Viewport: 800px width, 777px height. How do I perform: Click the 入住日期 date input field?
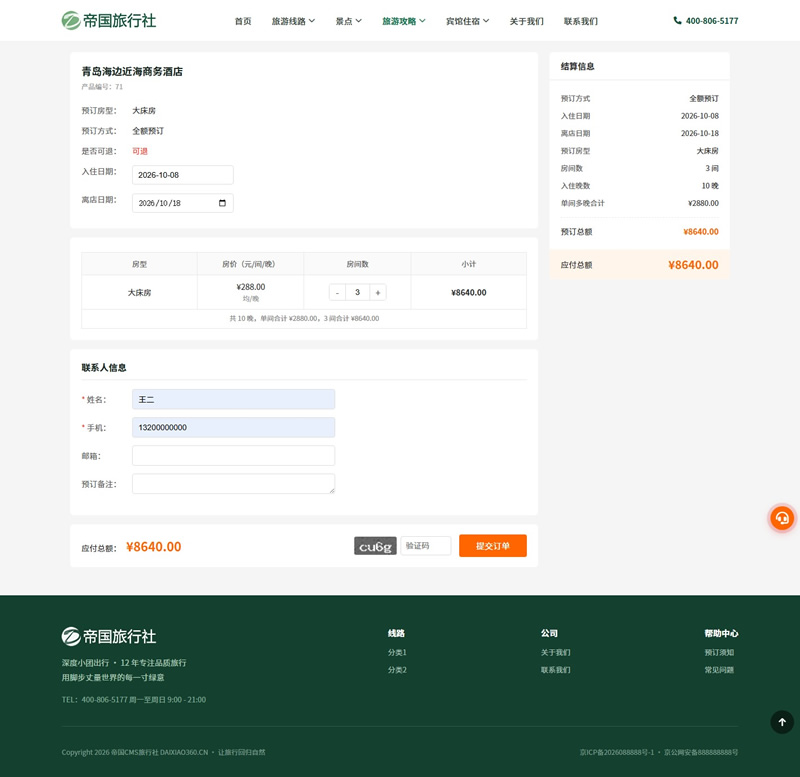pyautogui.click(x=183, y=175)
